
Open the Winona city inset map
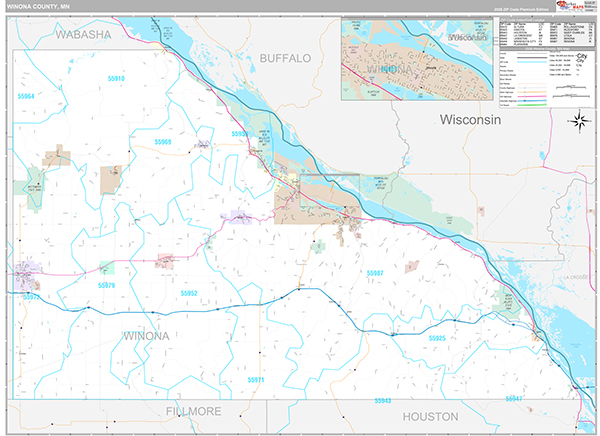click(417, 59)
